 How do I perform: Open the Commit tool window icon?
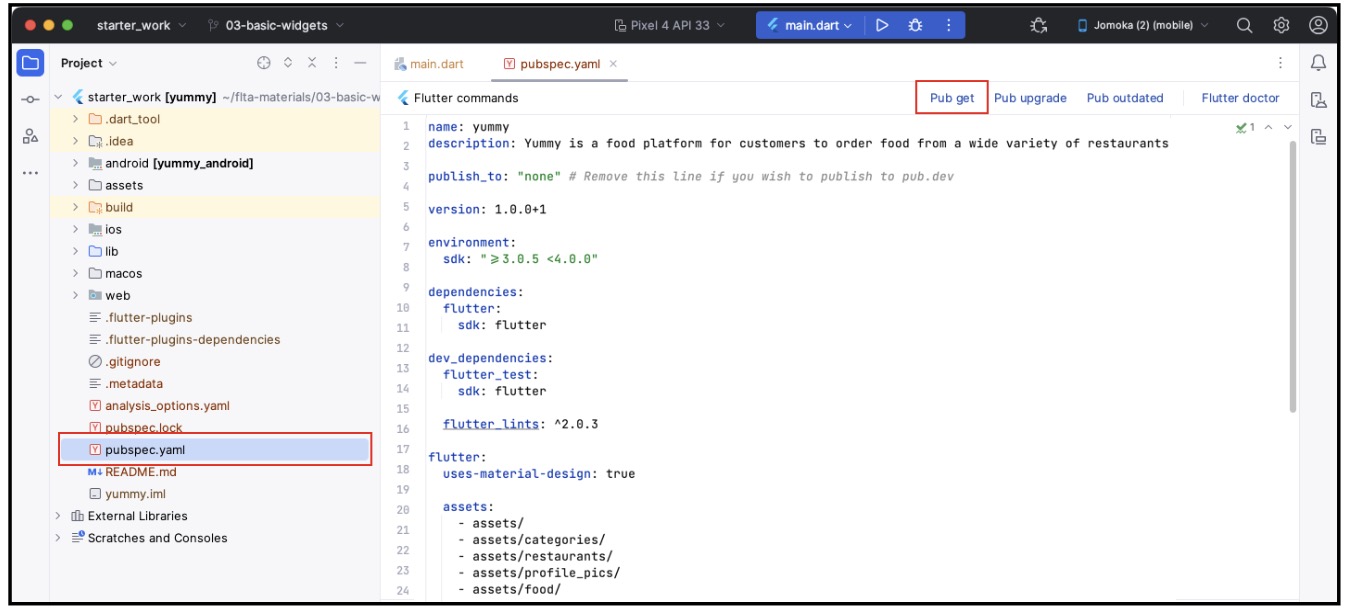(x=31, y=99)
